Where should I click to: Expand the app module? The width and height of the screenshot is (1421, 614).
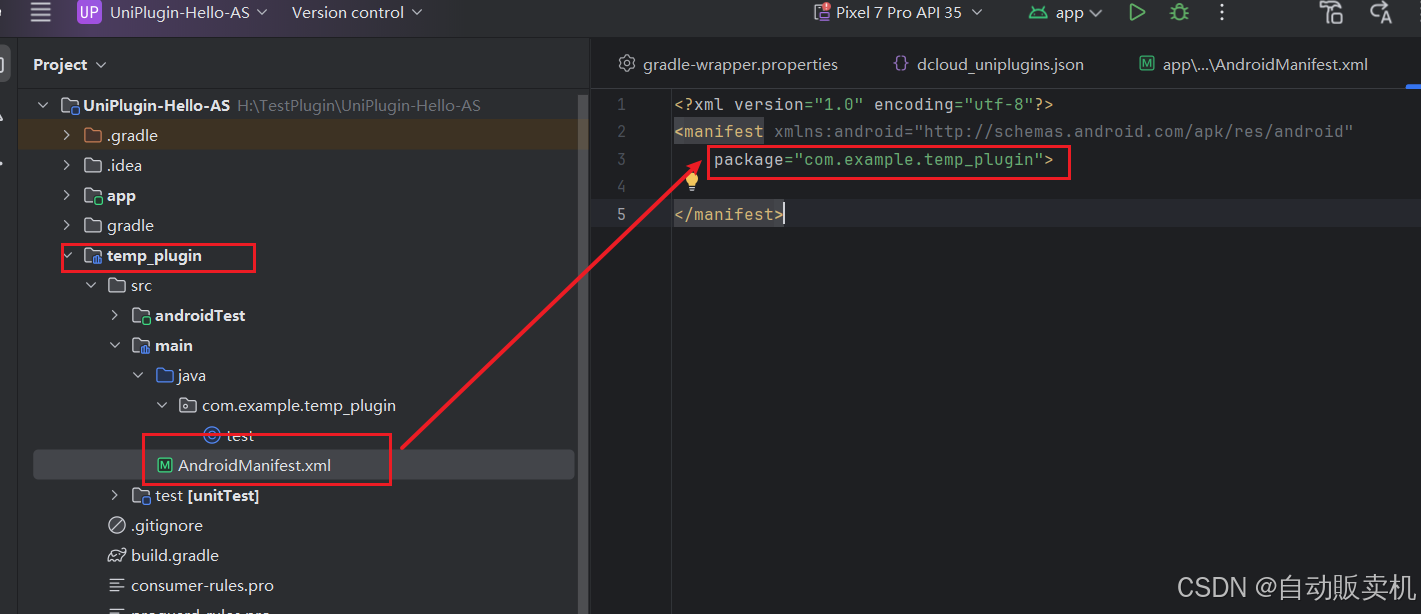(x=66, y=195)
